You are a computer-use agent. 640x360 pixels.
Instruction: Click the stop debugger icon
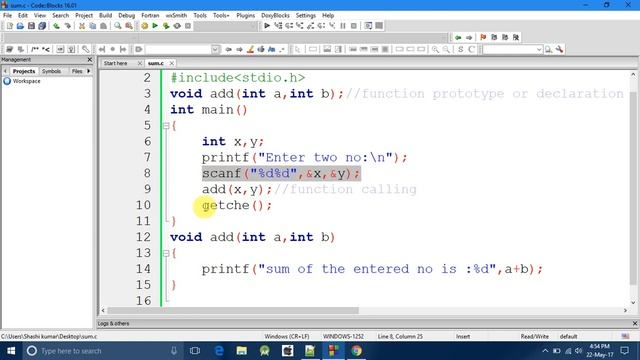click(x=354, y=26)
